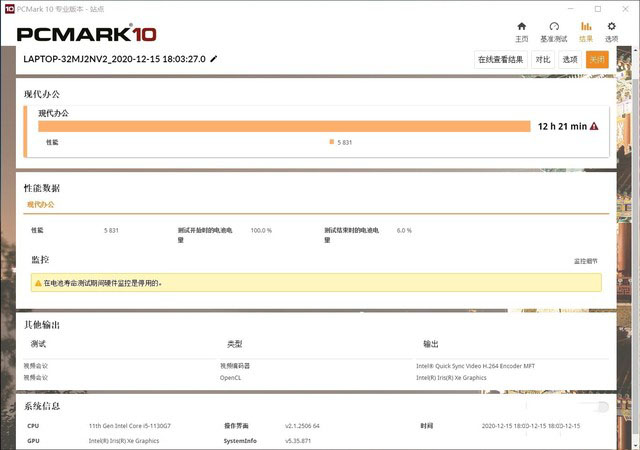Click the OpenCL type cell
The height and width of the screenshot is (450, 640).
point(230,378)
